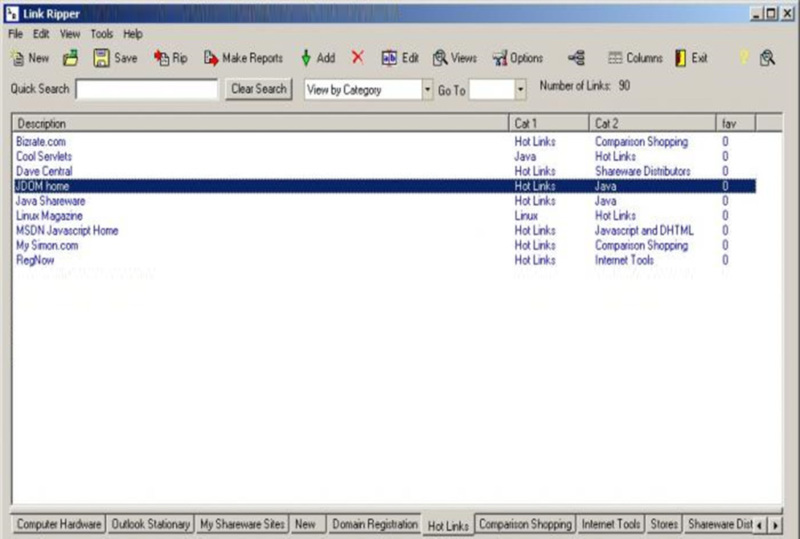Open the View menu

point(70,34)
